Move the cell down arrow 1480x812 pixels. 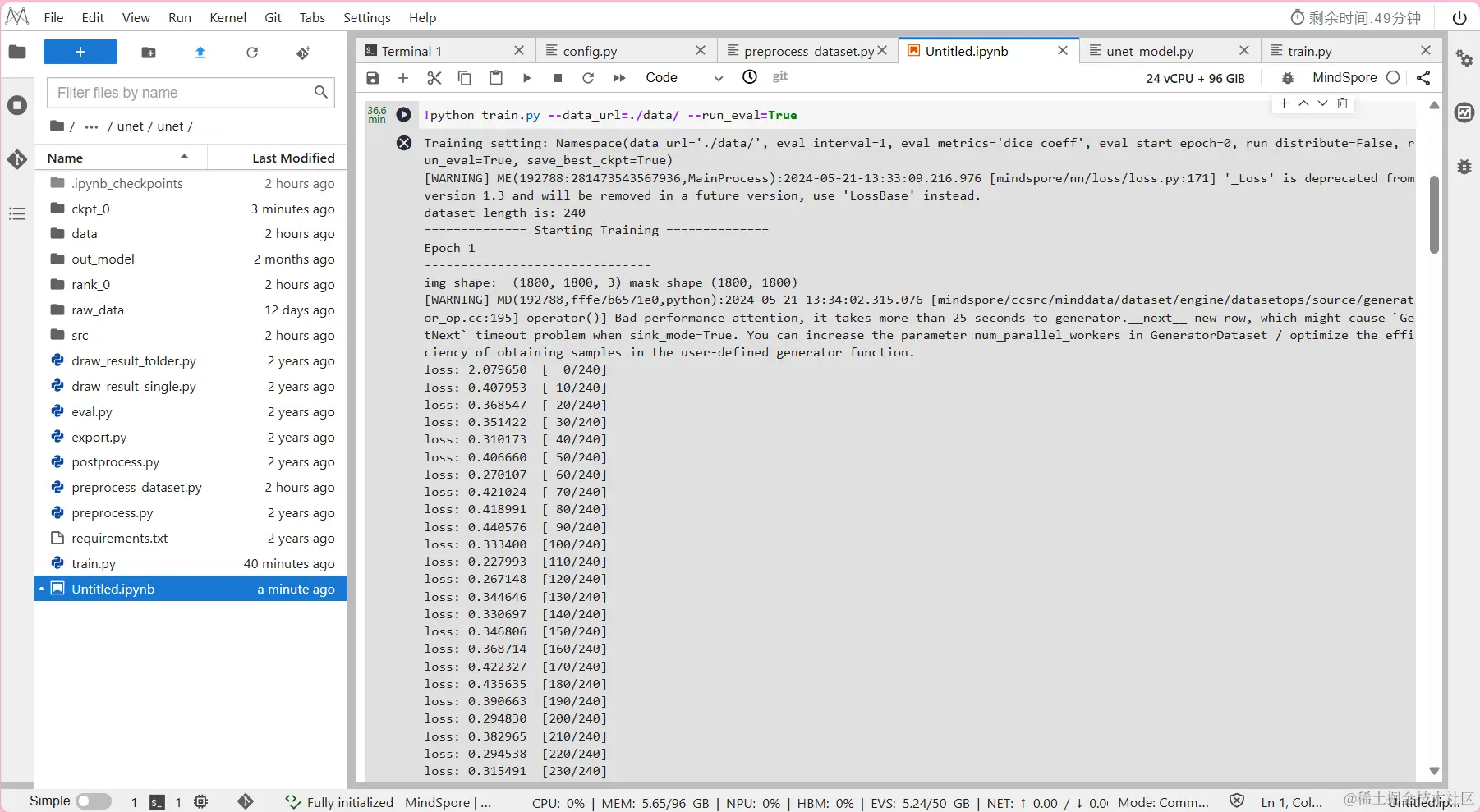coord(1322,103)
